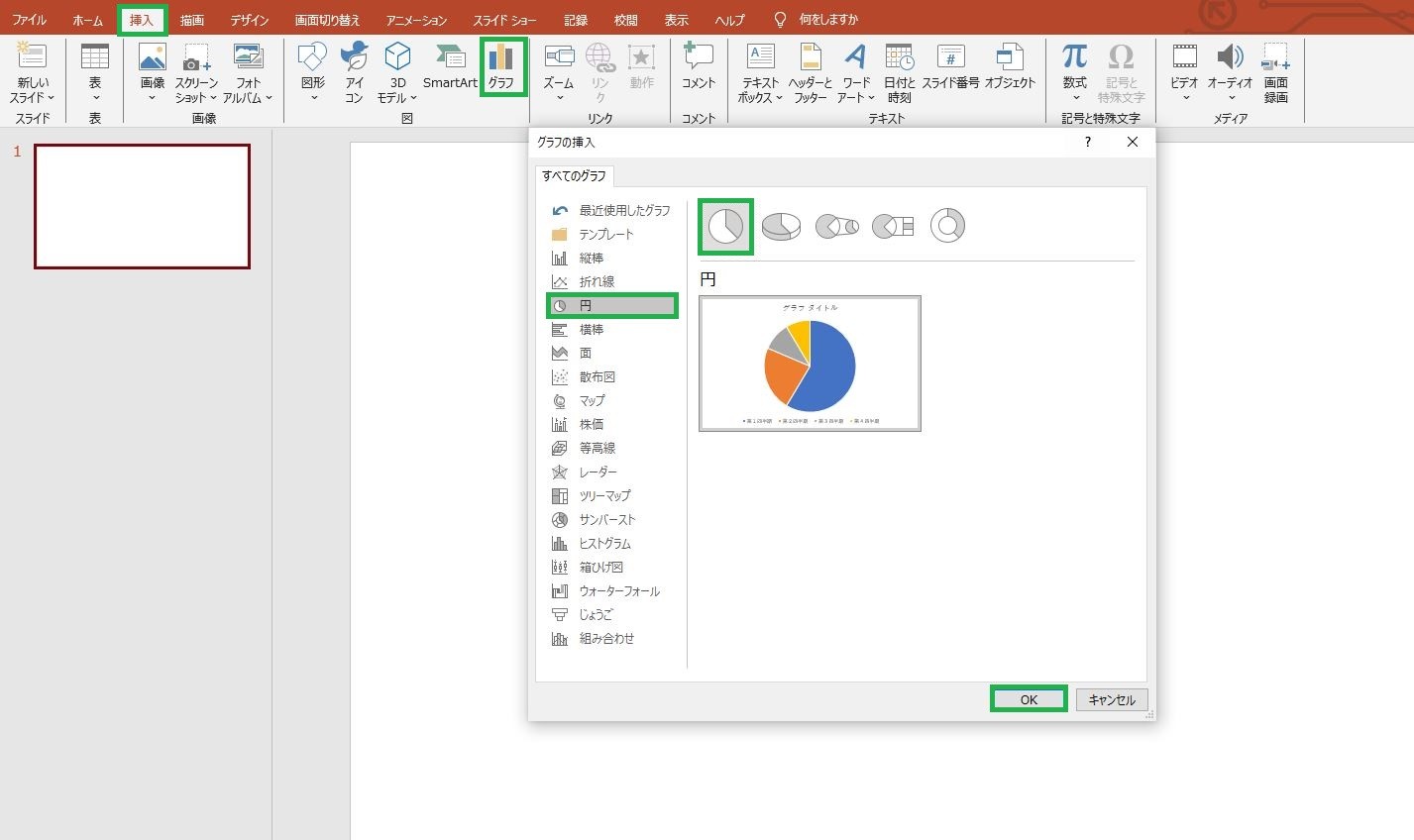This screenshot has height=840, width=1414.
Task: Click the Photo Album (フォトアルバム) icon
Action: [x=248, y=57]
